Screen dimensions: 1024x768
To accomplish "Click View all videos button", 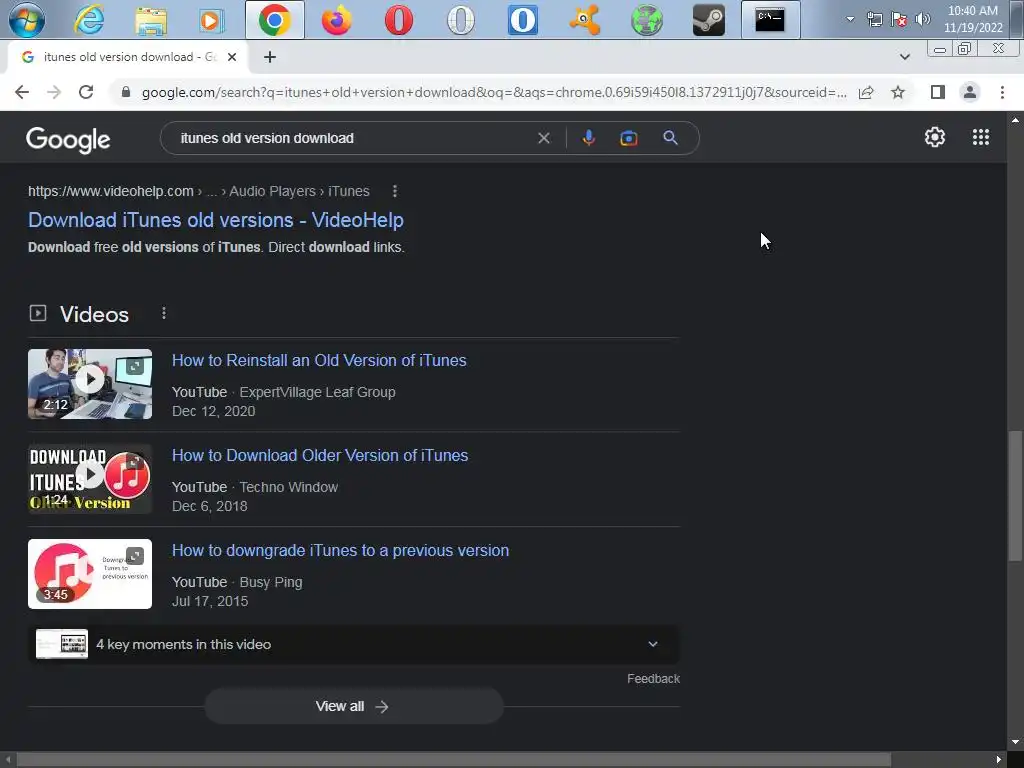I will point(353,707).
